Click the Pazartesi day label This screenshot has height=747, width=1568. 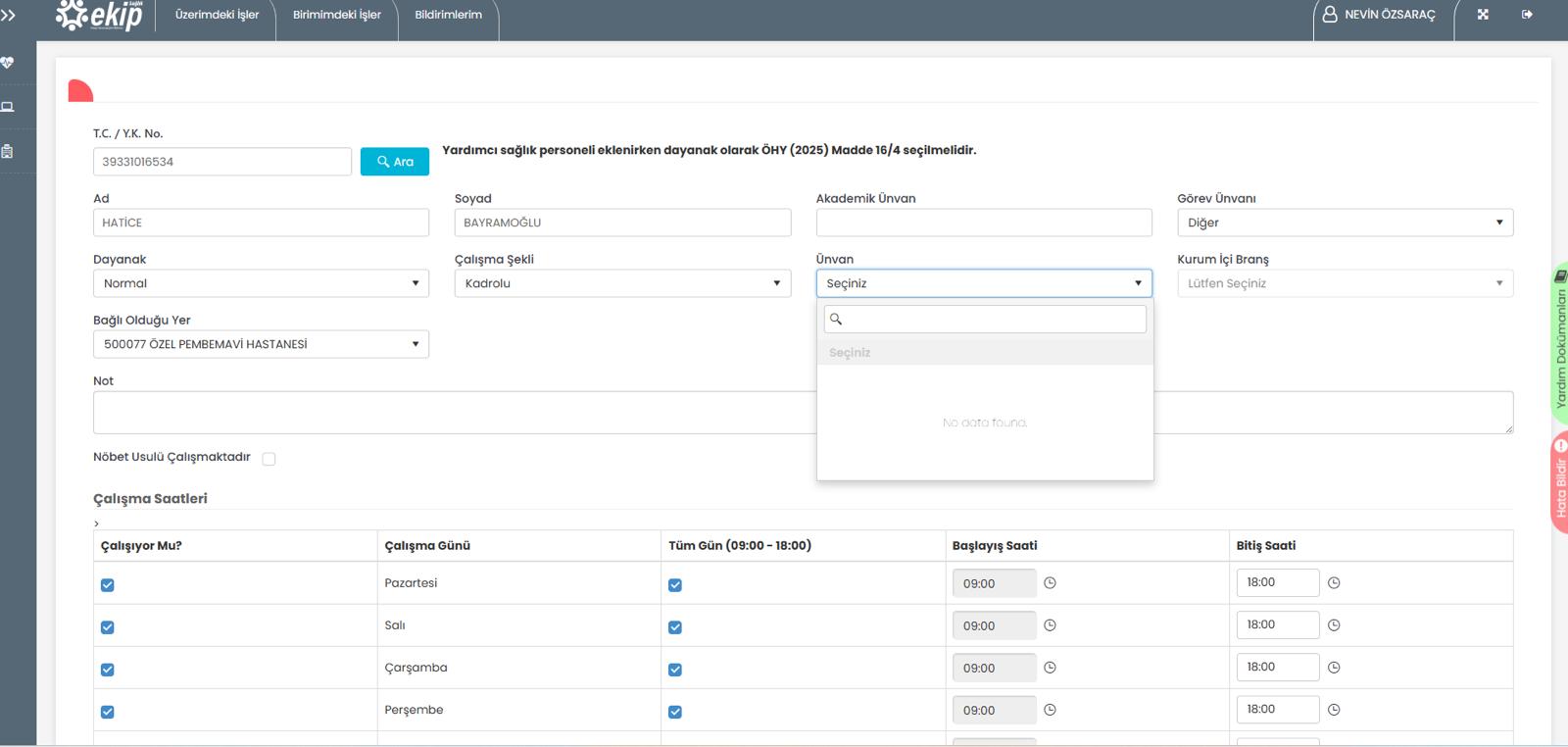click(x=411, y=583)
